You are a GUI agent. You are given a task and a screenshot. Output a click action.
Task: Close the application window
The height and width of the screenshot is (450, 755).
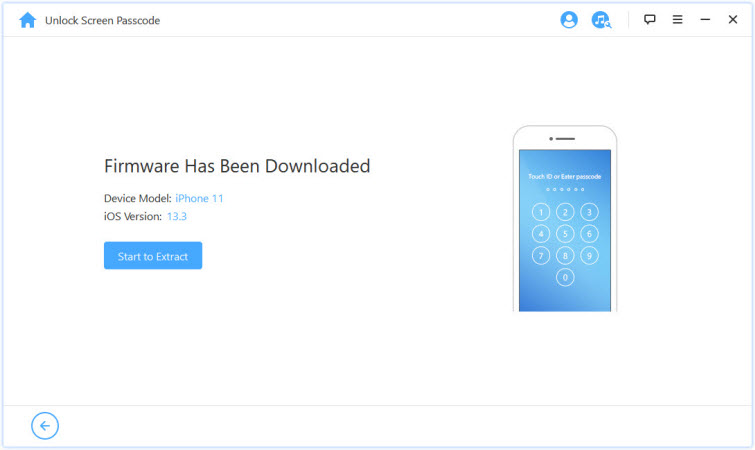coord(733,20)
